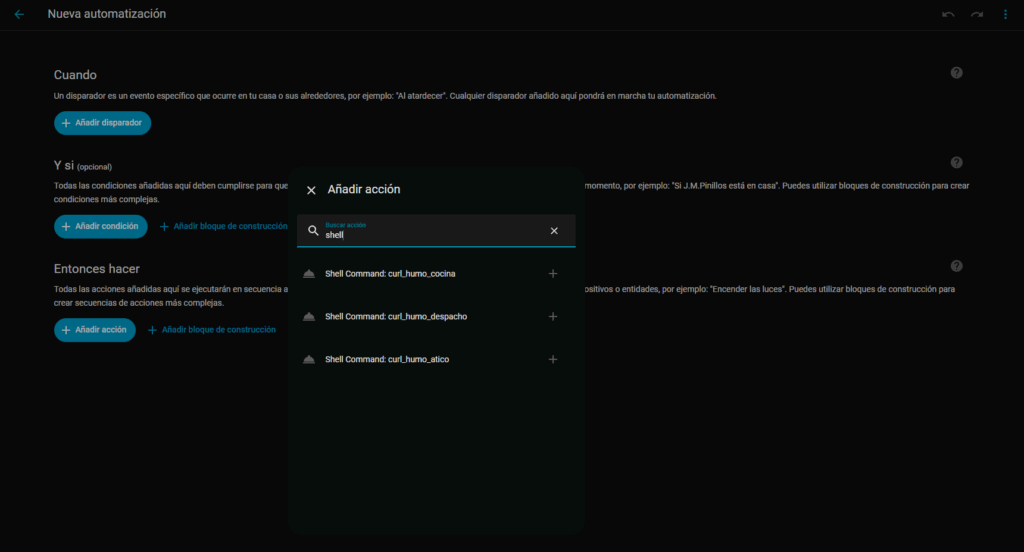Open help for the Cuando section
The width and height of the screenshot is (1024, 552).
[956, 73]
